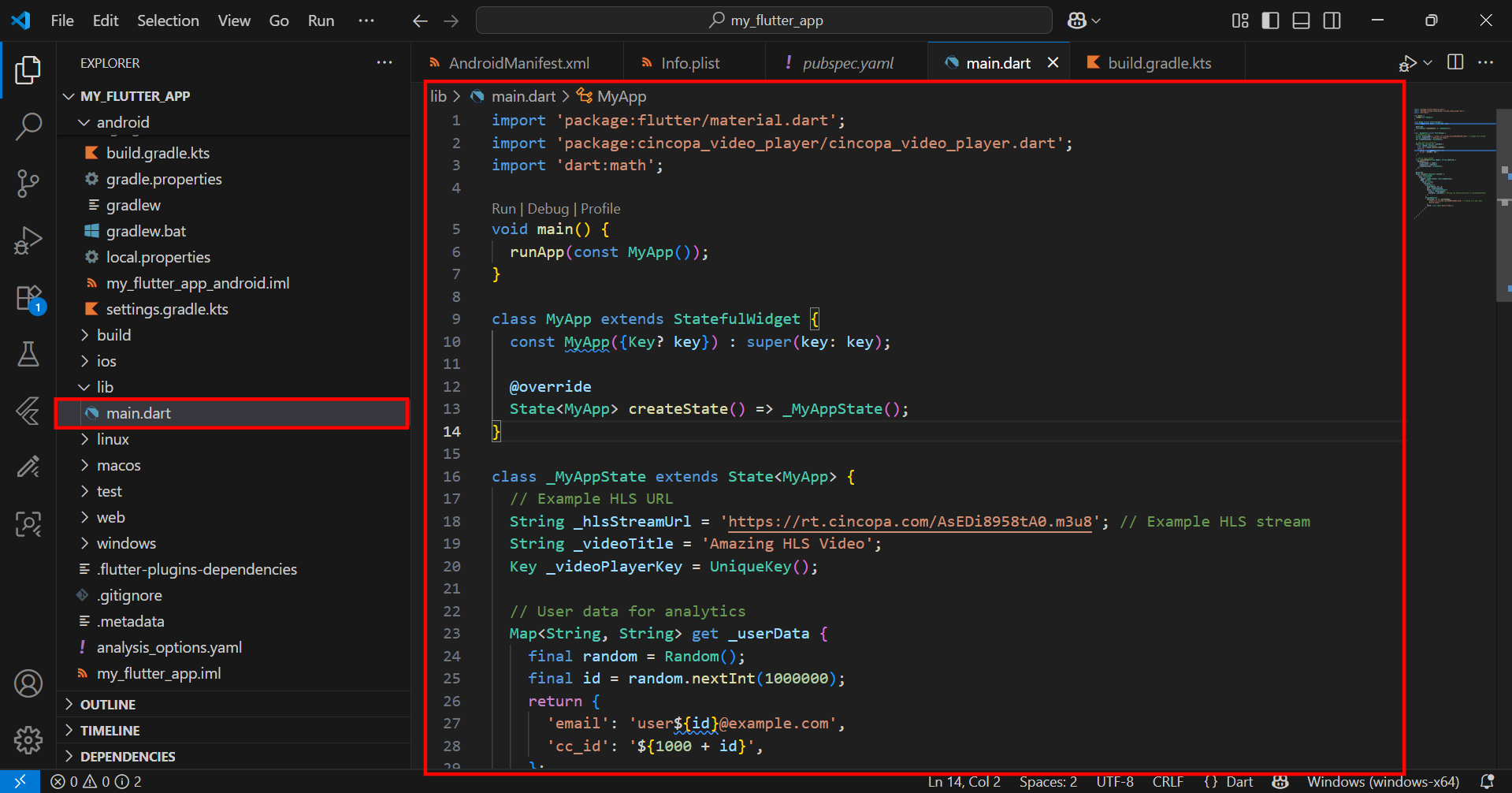
Task: Open the run button dropdown arrow
Action: (1428, 63)
